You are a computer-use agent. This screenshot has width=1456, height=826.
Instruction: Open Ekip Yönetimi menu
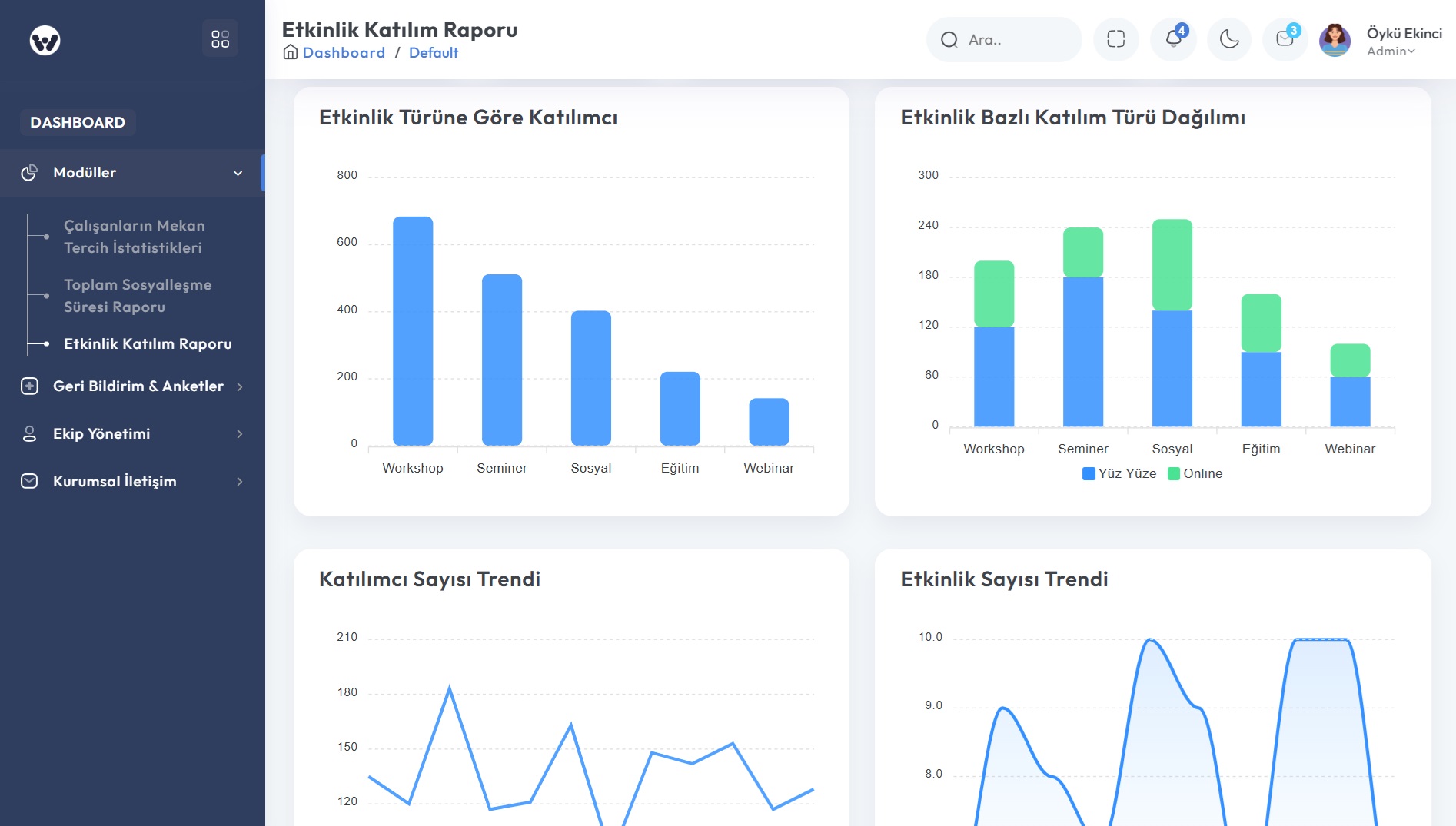tap(132, 434)
